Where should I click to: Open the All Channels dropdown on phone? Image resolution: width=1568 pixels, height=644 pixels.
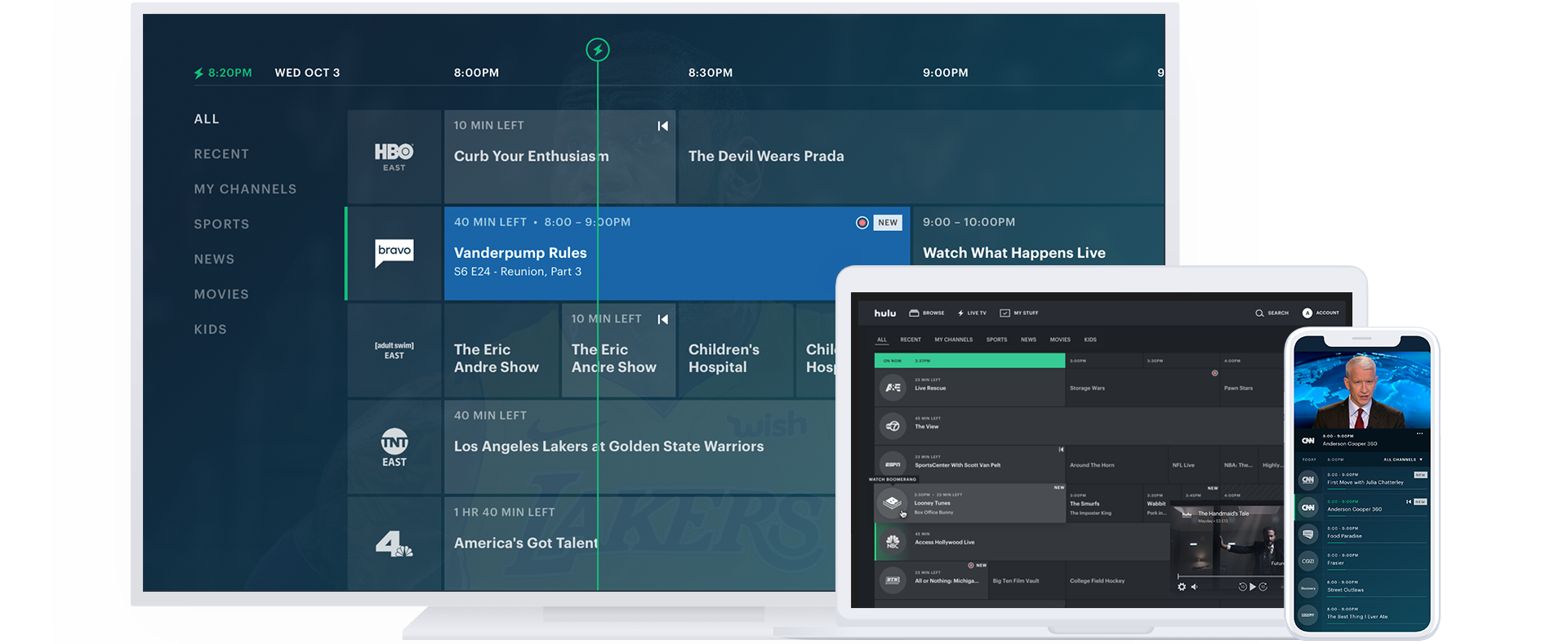click(x=1403, y=460)
